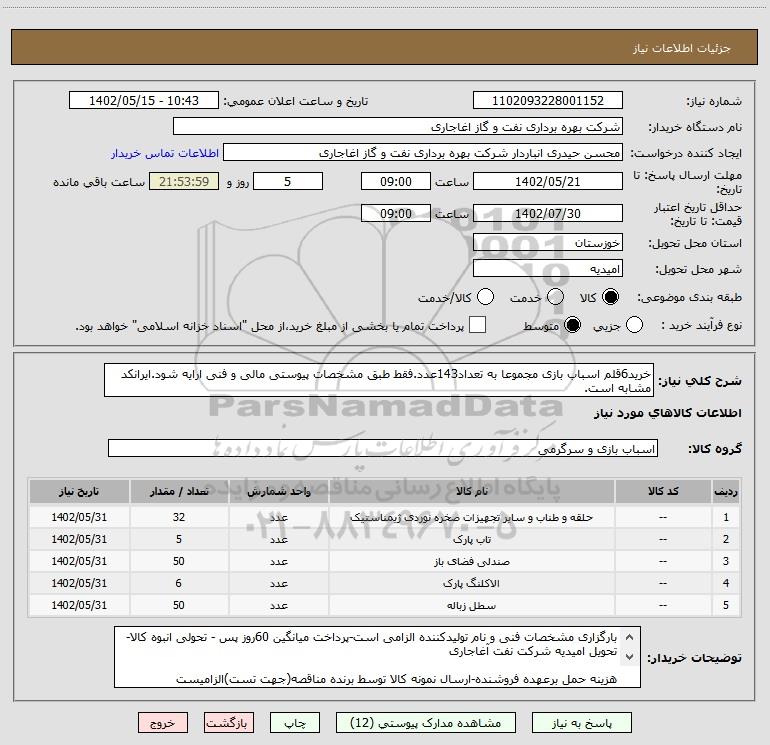The image size is (770, 745).
Task: Select item row تاب پارک
Action: [385, 539]
